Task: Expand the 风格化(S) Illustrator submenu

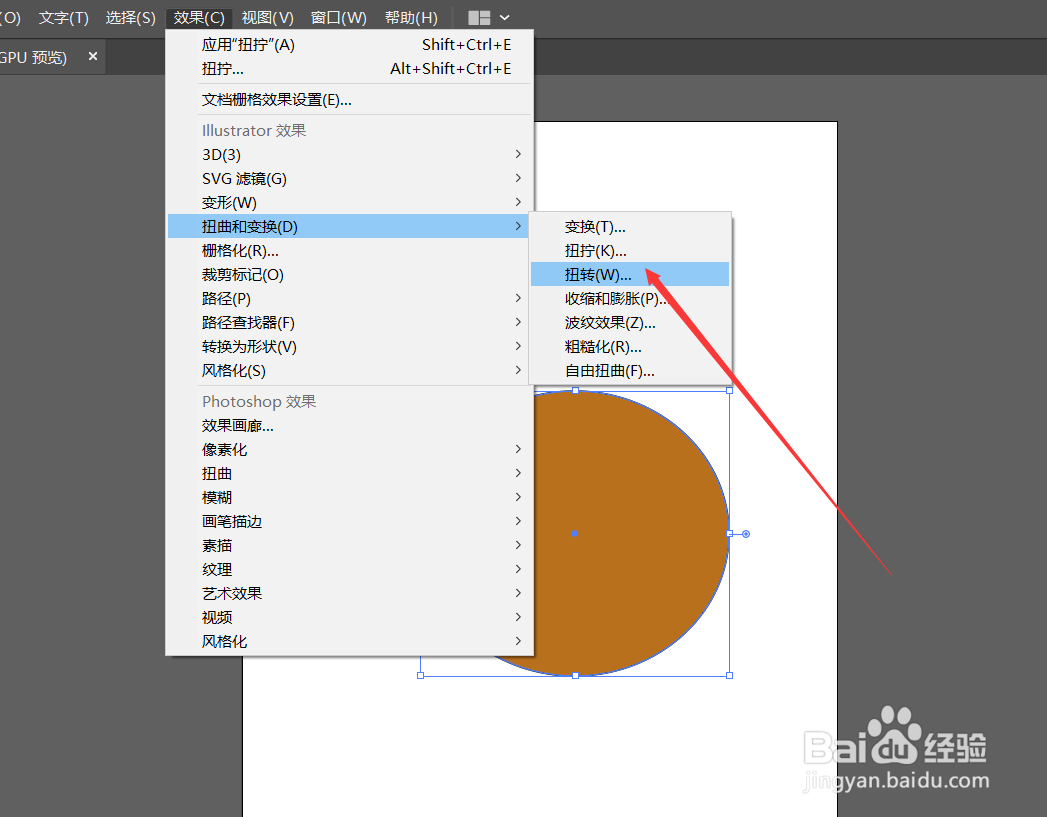Action: pos(349,370)
